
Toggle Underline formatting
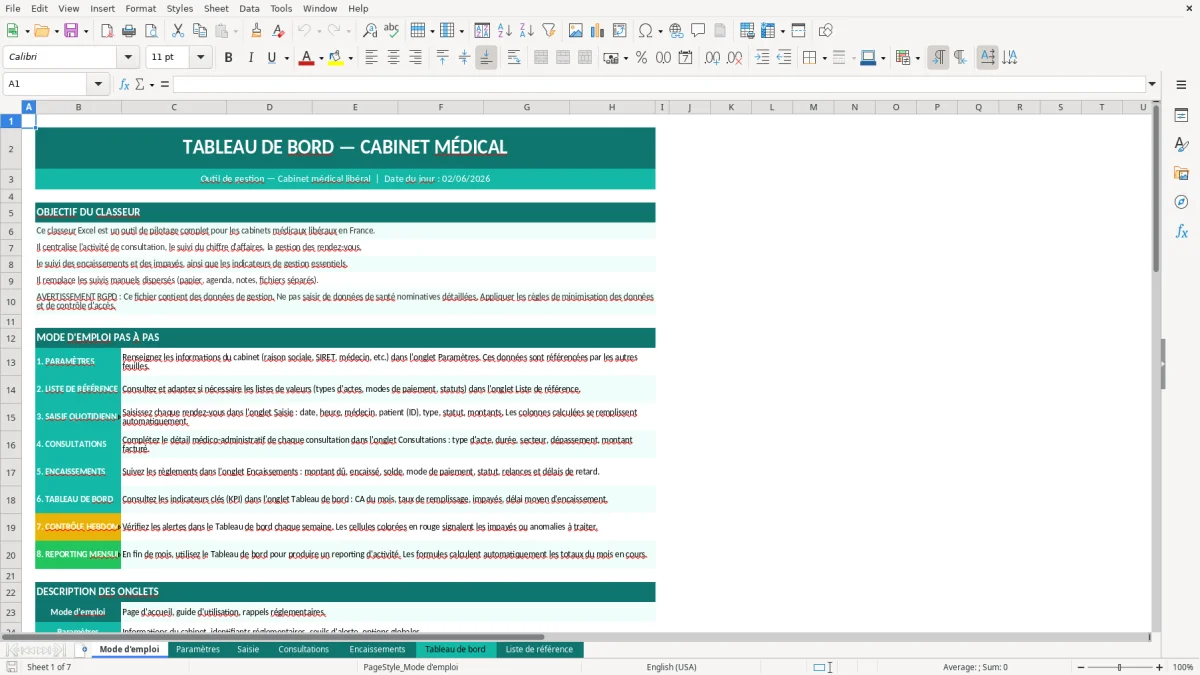pos(271,58)
